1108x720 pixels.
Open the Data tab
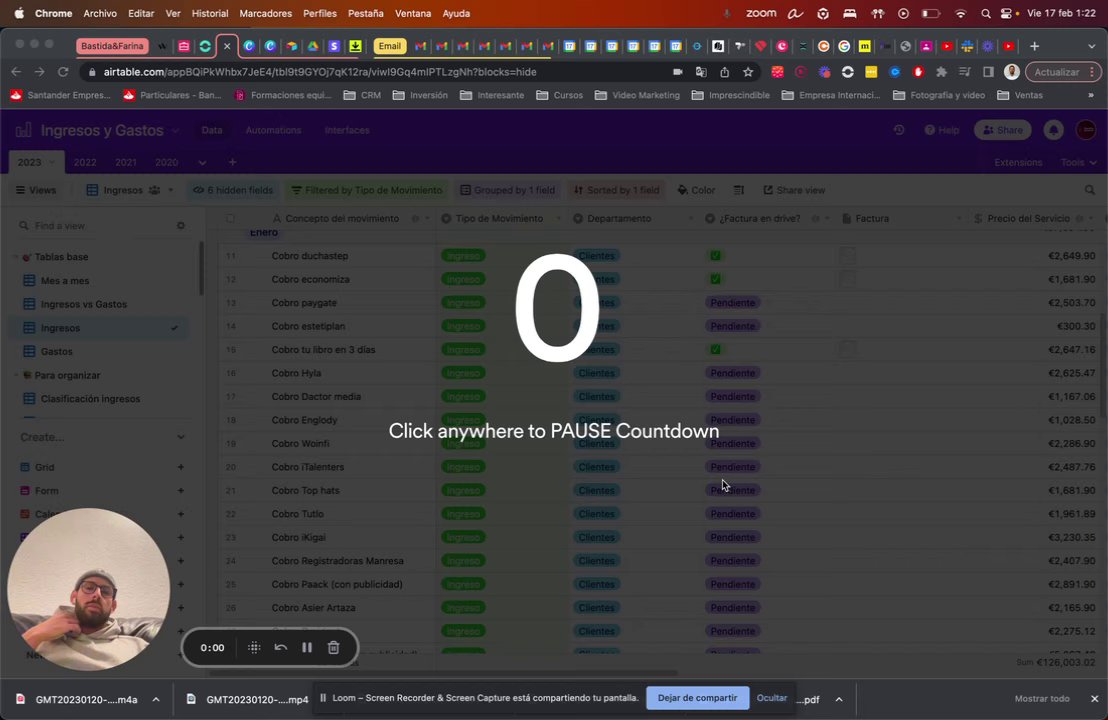click(212, 130)
